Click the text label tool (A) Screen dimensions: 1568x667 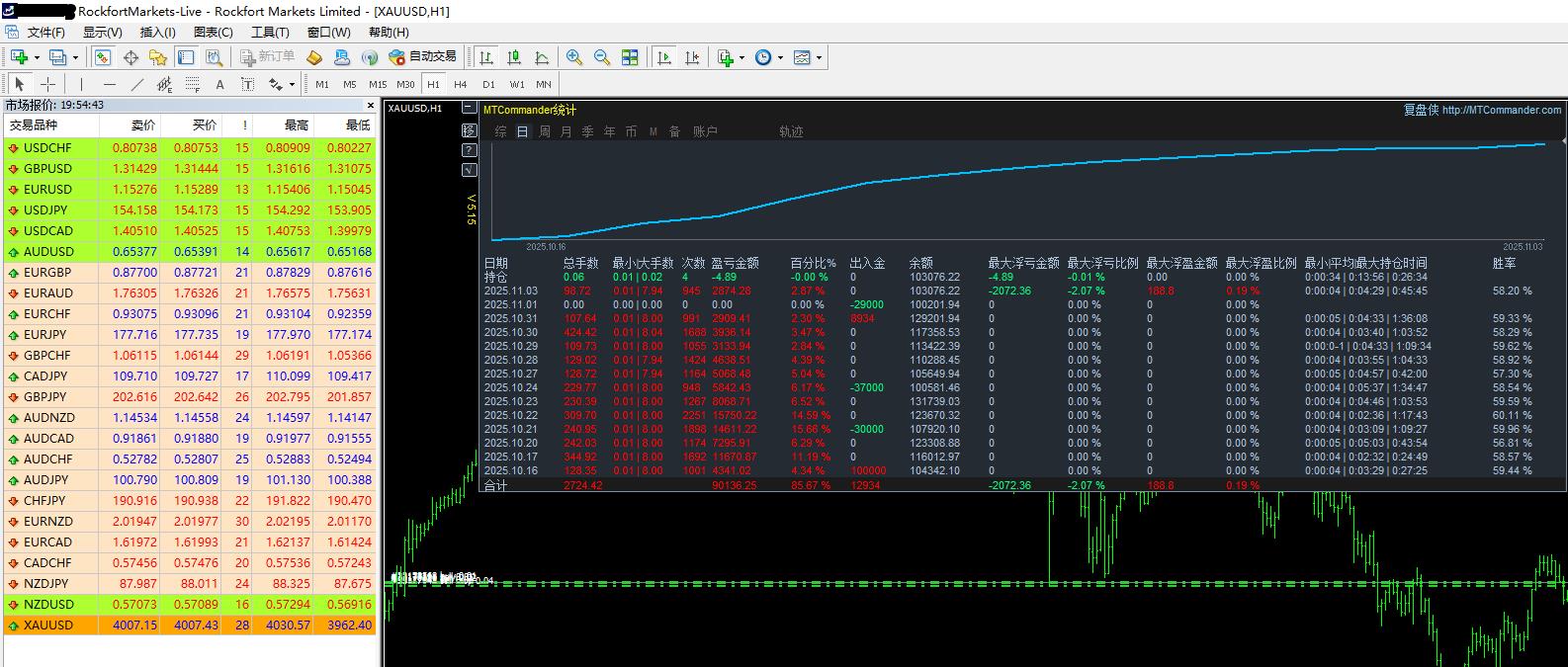[x=219, y=84]
